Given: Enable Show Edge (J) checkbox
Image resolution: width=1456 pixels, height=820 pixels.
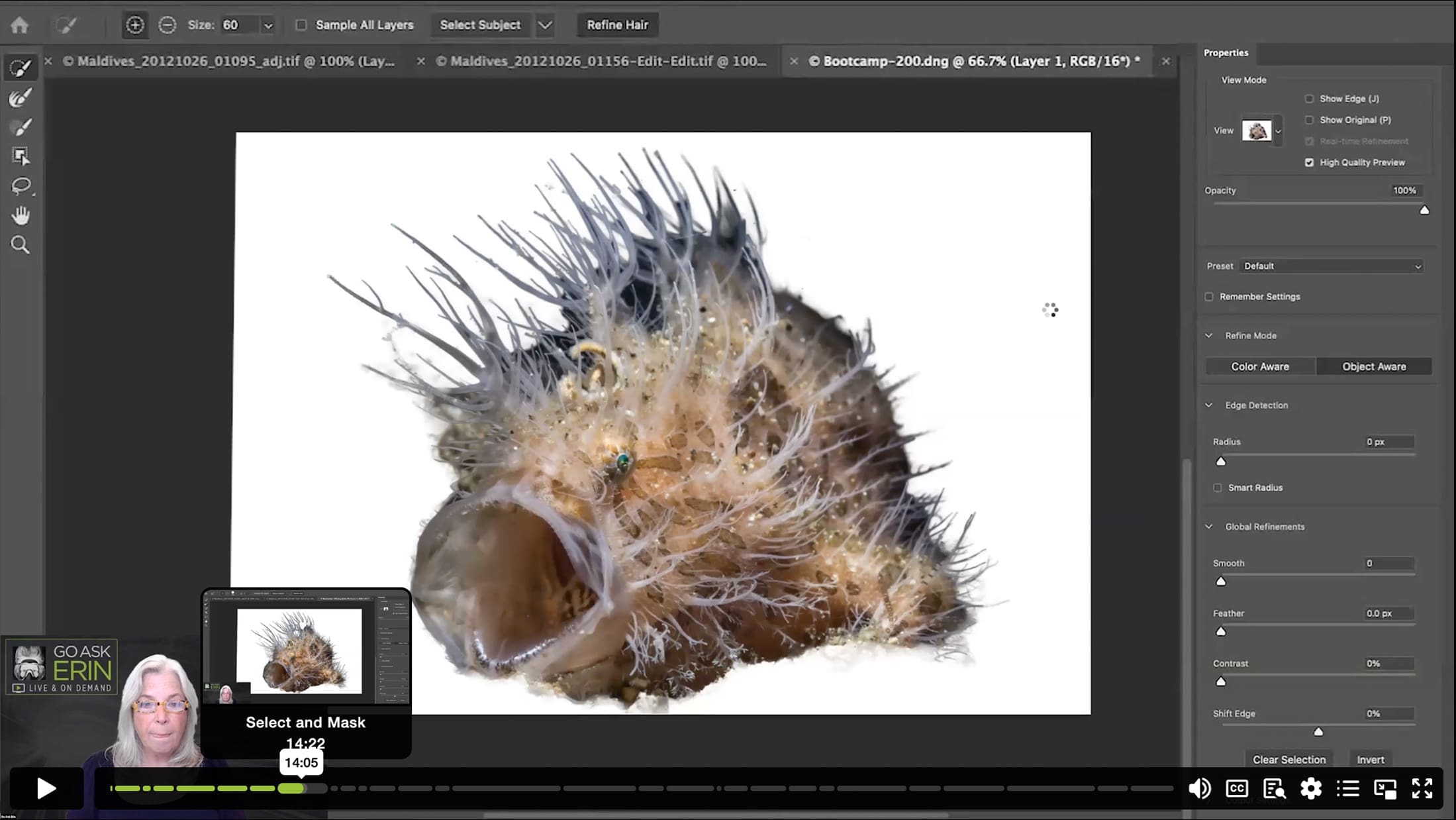Looking at the screenshot, I should (1309, 99).
